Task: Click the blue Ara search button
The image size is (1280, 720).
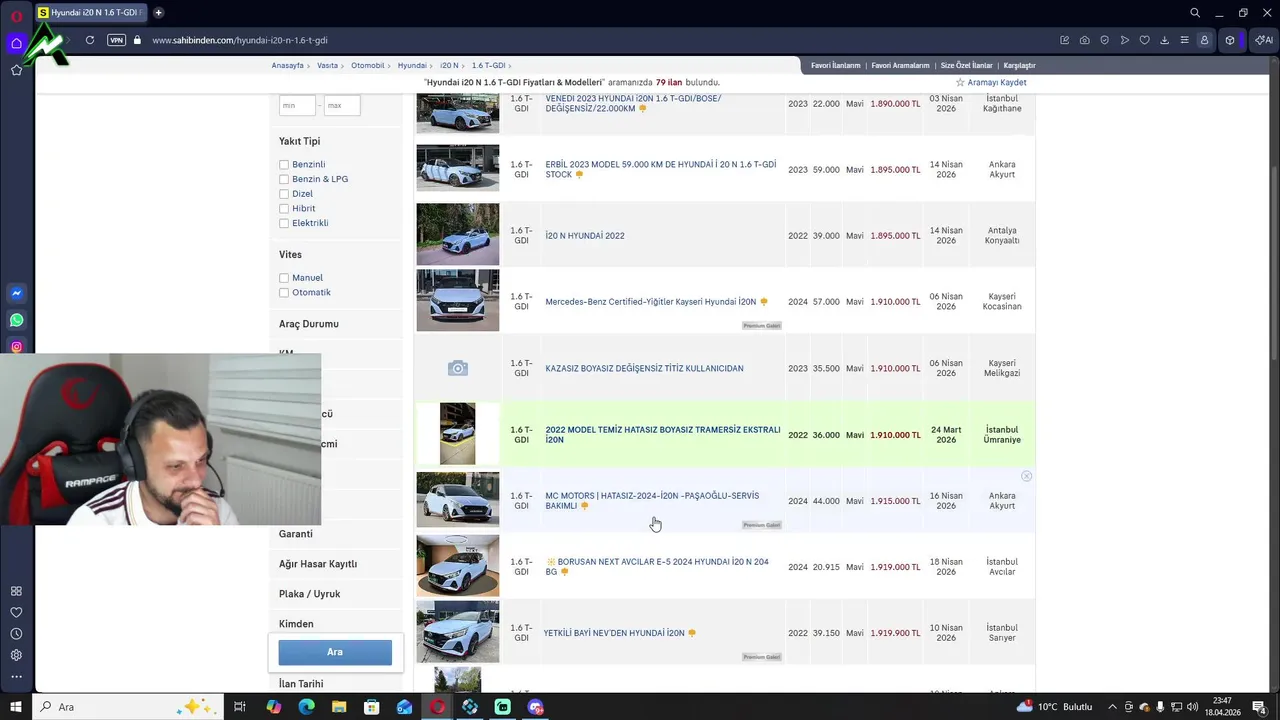Action: pyautogui.click(x=335, y=652)
